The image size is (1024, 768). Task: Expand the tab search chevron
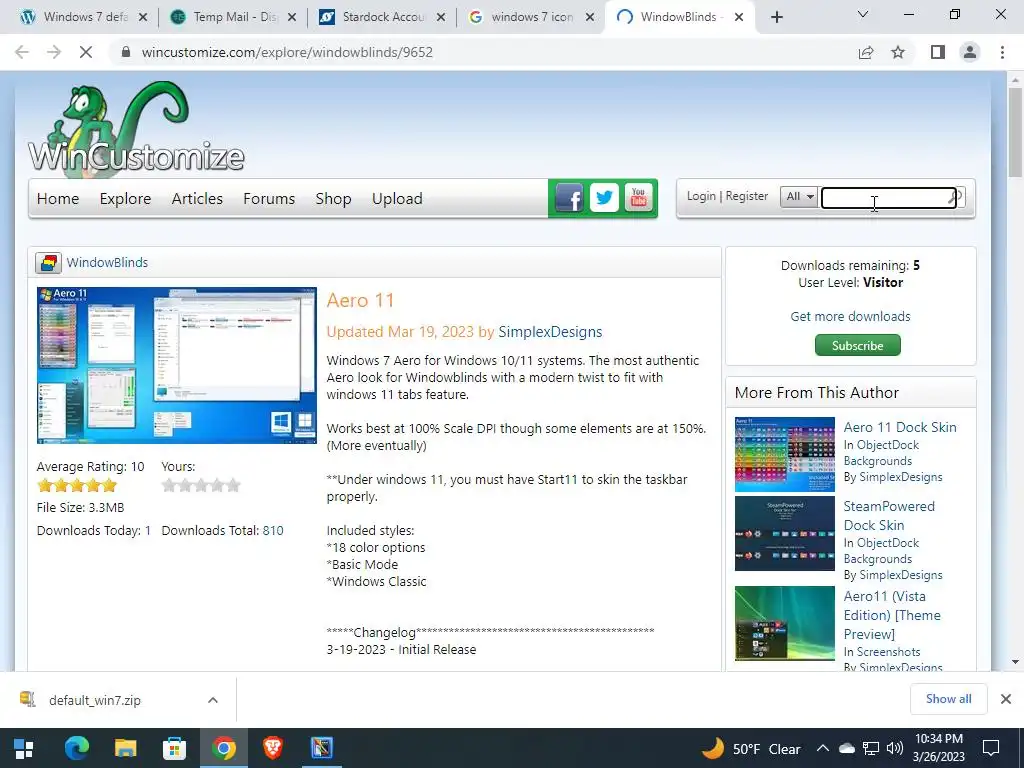click(x=862, y=14)
